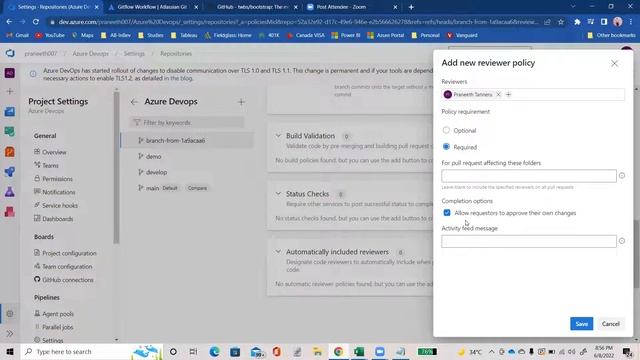Select the demo branch
640x360 pixels.
click(153, 156)
